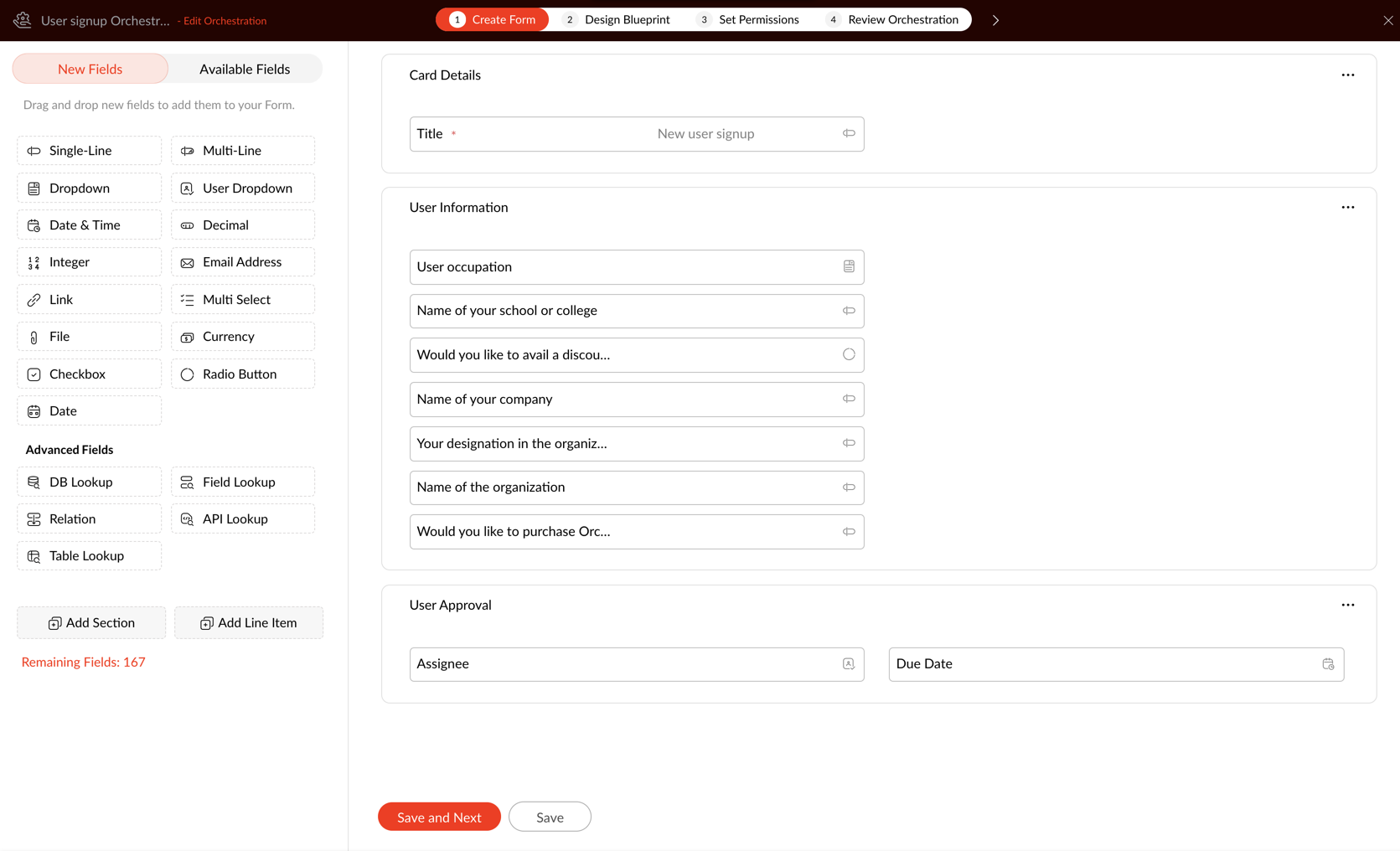Screen dimensions: 1400x851
Task: Open User Information section options menu
Action: point(1347,208)
